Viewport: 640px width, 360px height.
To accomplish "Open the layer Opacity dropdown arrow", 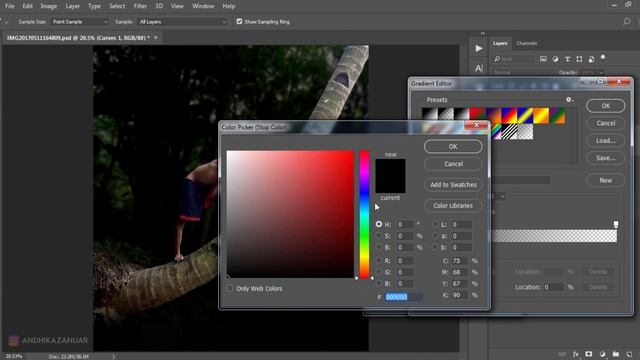I will [x=600, y=73].
